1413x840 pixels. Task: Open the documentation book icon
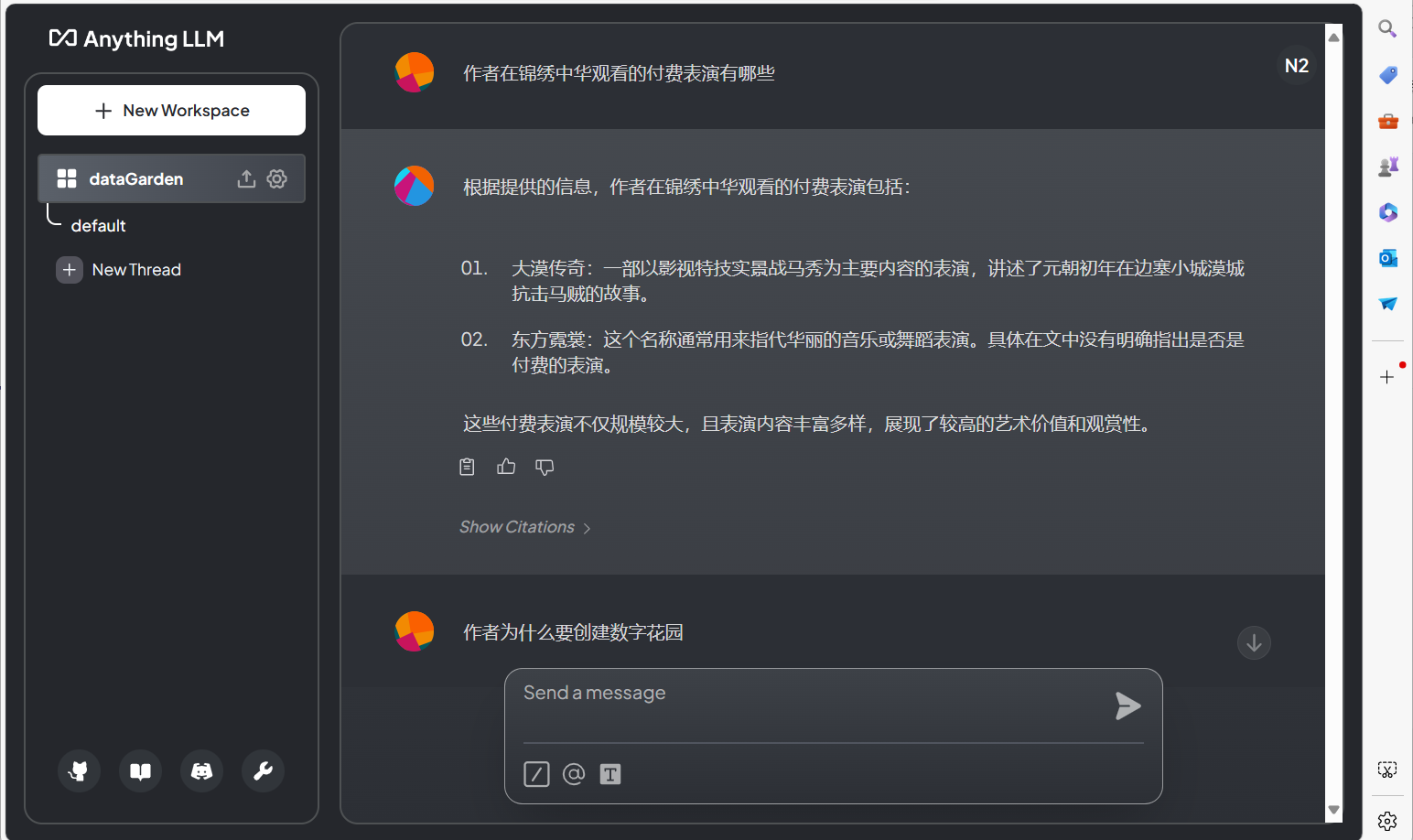click(x=140, y=770)
